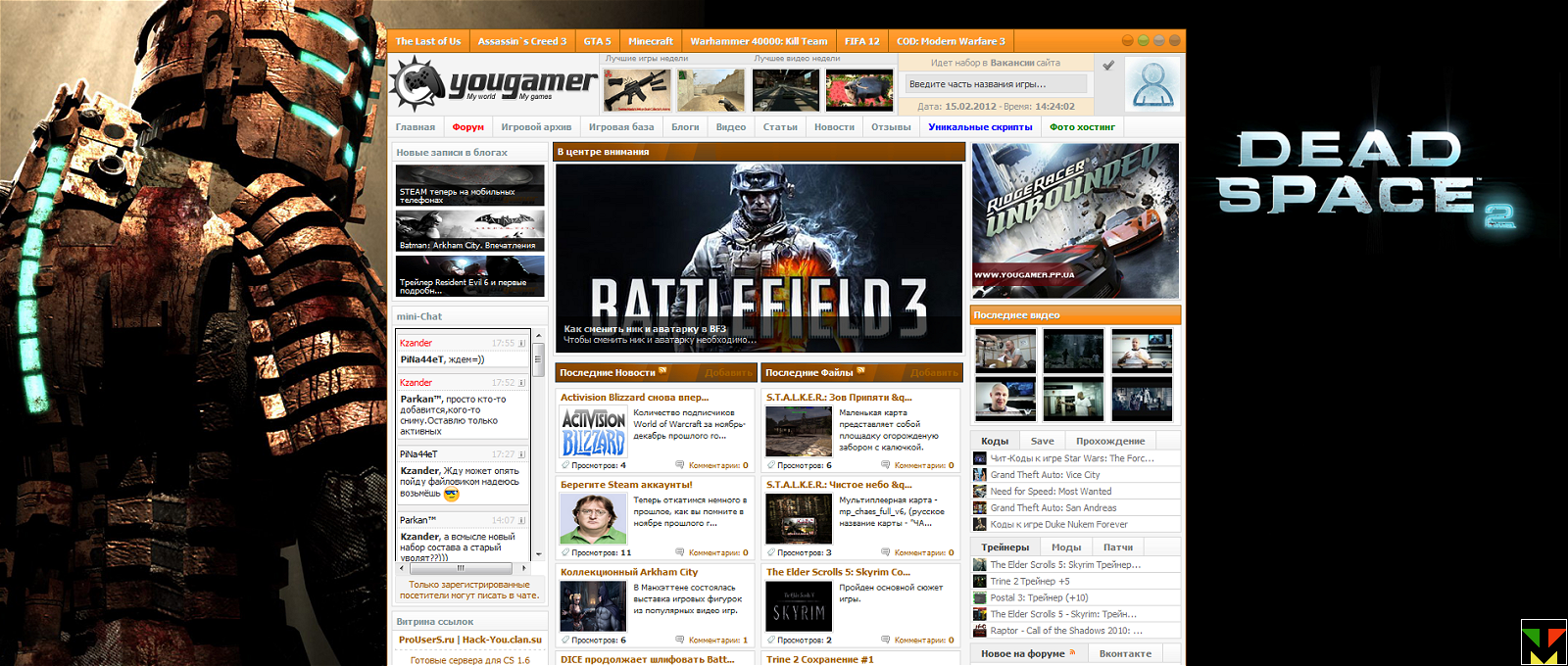
Task: Open GTA 5 top tab
Action: (x=597, y=41)
